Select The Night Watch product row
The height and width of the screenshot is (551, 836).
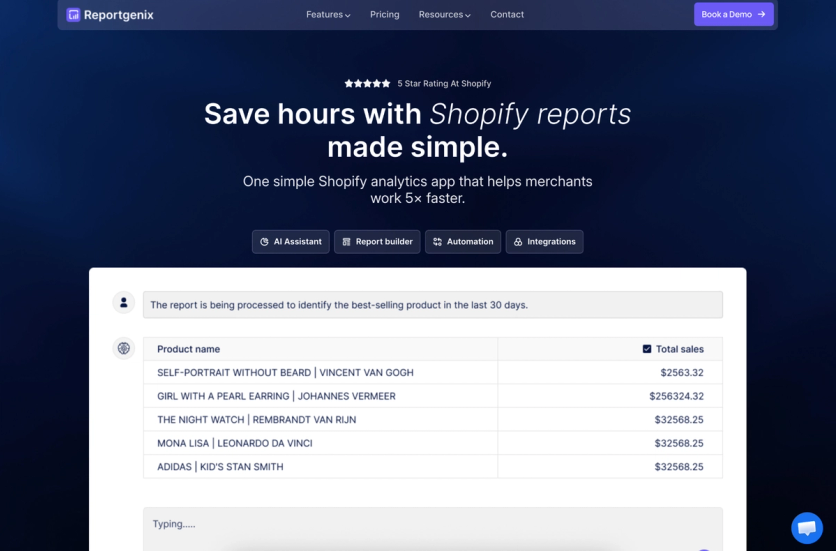[432, 419]
